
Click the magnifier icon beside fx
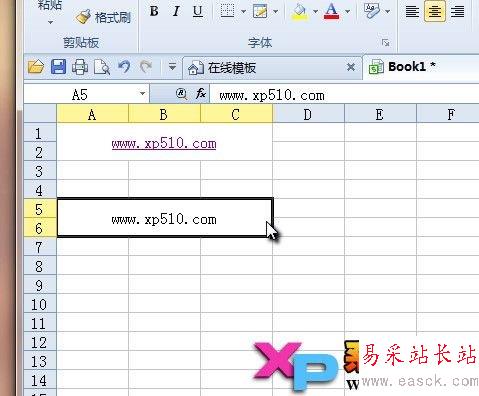click(x=181, y=94)
